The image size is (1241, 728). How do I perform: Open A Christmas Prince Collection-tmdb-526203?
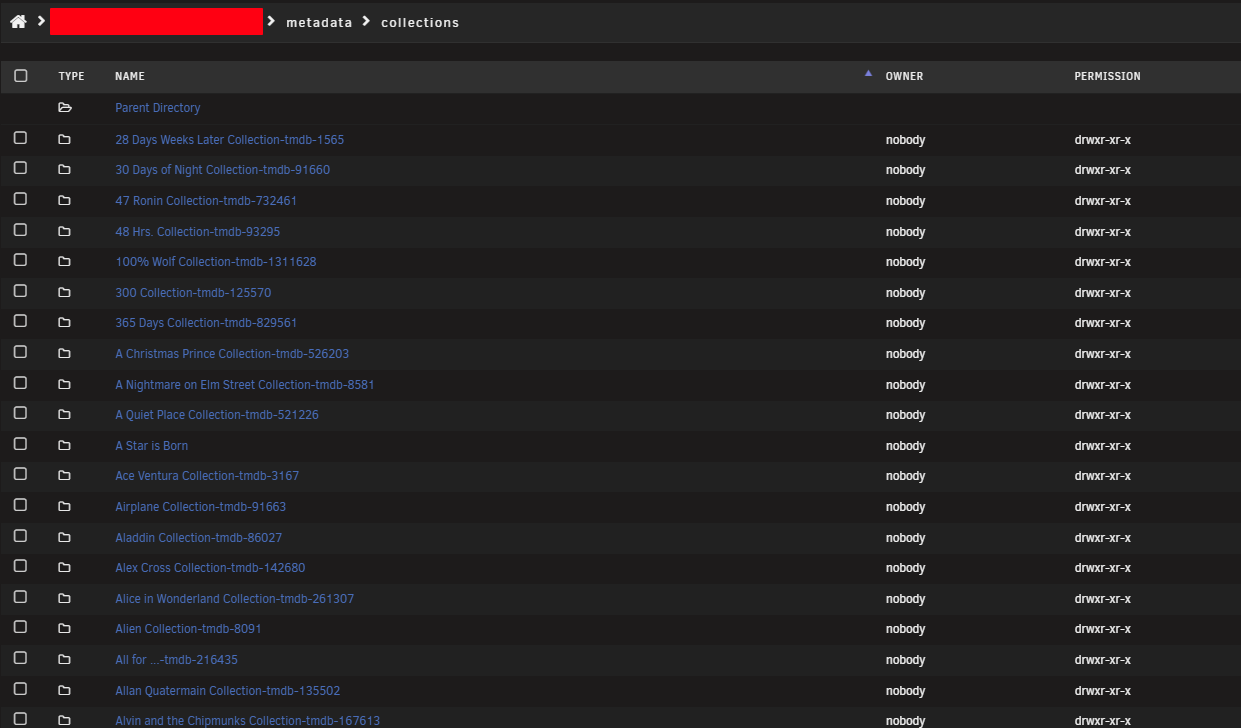pos(232,354)
